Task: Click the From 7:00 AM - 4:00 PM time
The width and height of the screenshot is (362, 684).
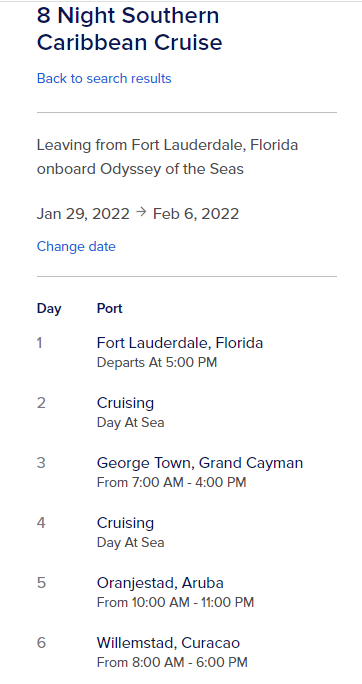Action: pos(171,482)
